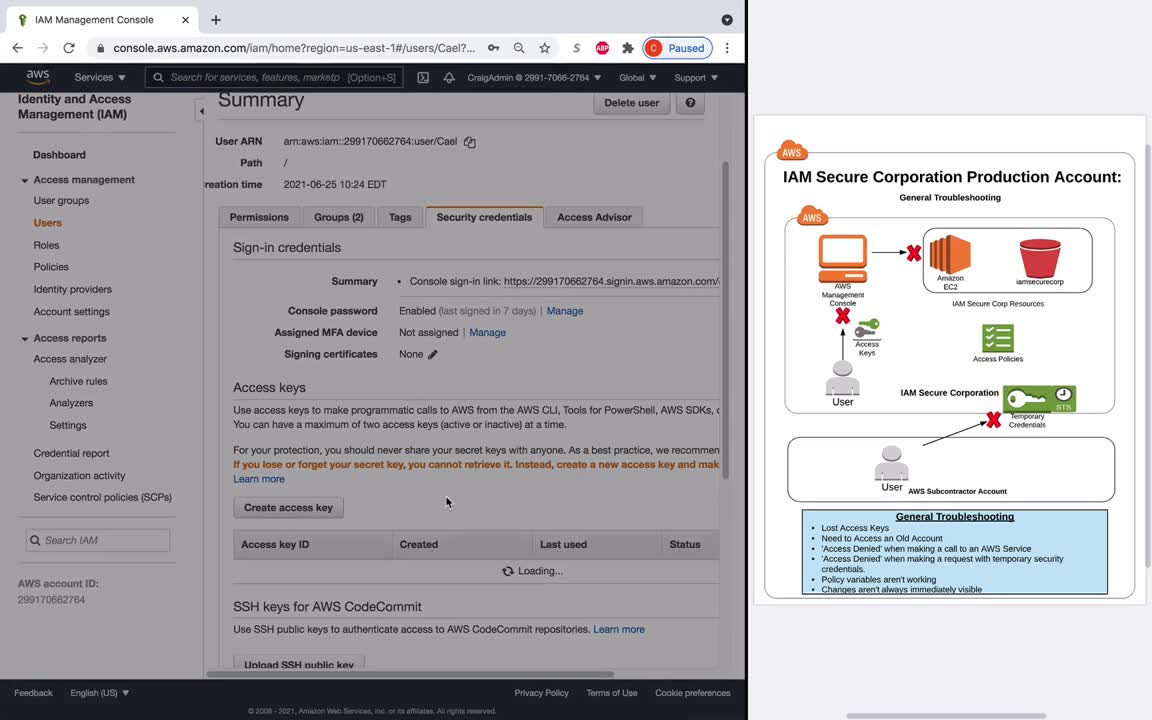Open the console sign-in link URL
This screenshot has width=1152, height=720.
coord(611,281)
